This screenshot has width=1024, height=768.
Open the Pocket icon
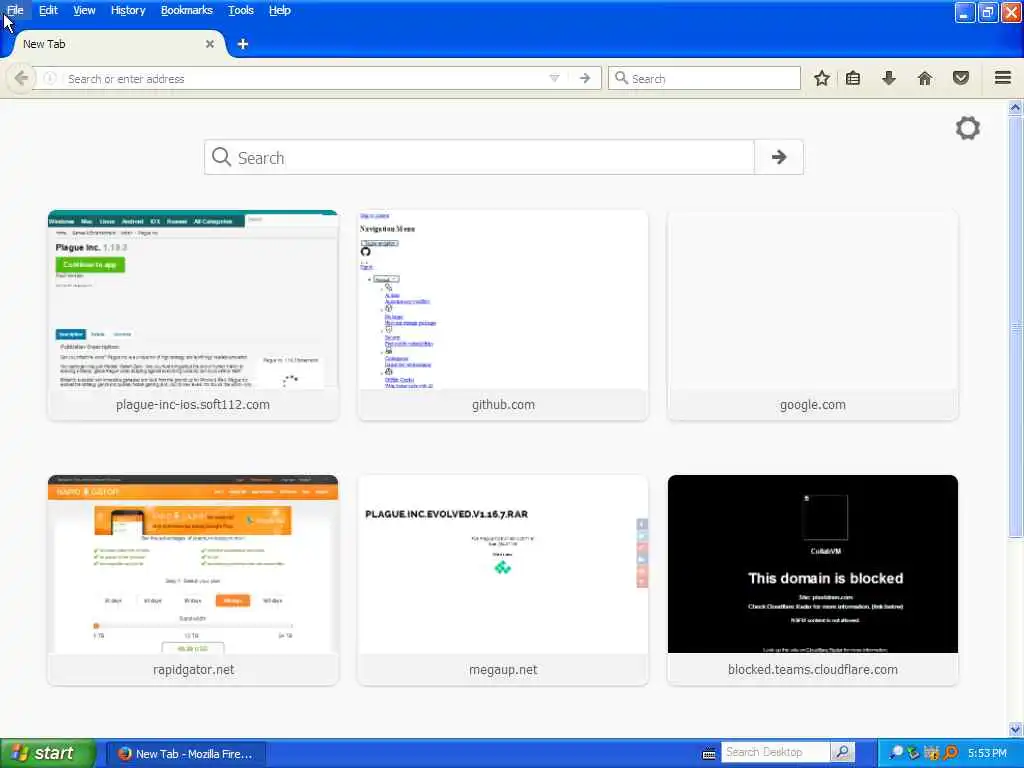[x=961, y=78]
